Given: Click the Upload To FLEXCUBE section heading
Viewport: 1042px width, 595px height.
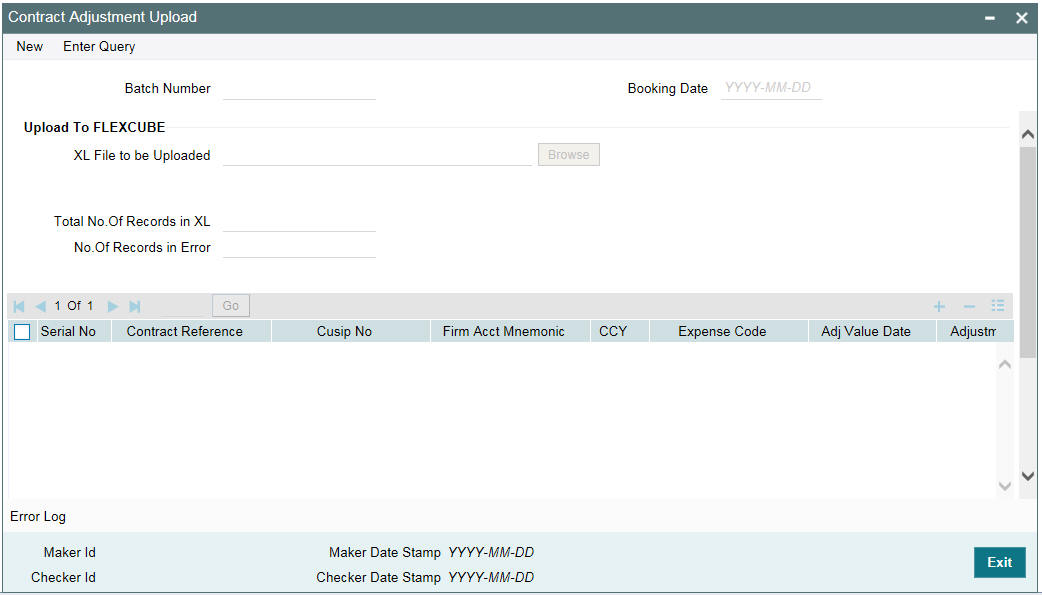Looking at the screenshot, I should [x=94, y=128].
